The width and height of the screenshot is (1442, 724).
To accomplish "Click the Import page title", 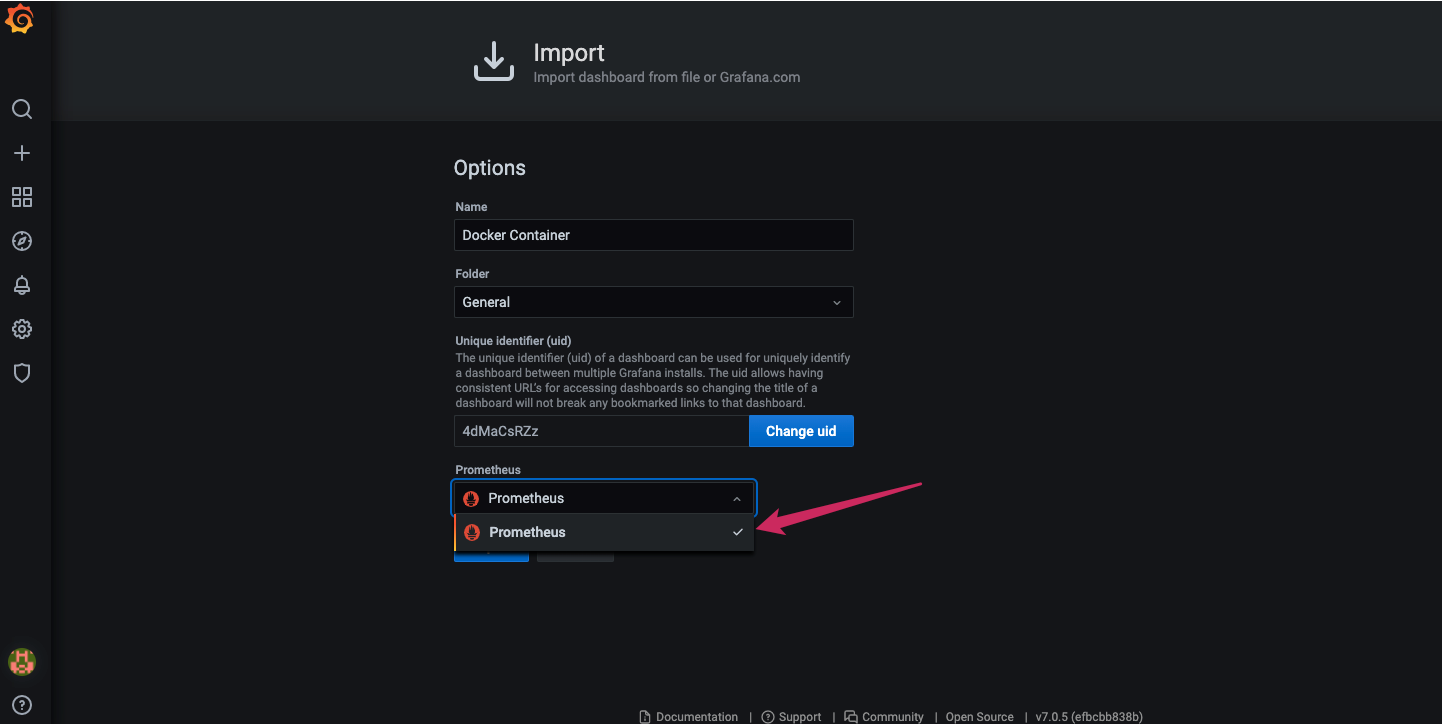I will (569, 52).
